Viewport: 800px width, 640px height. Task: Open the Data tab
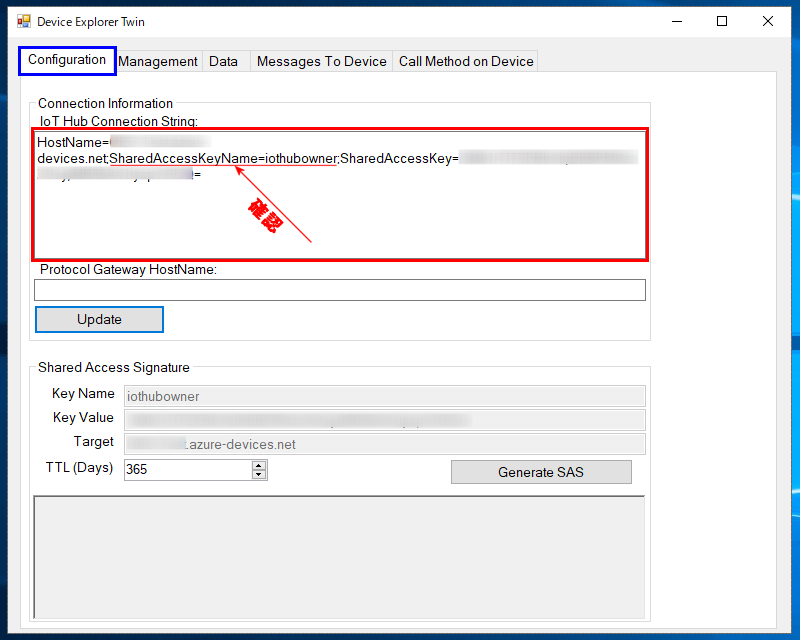[x=224, y=62]
